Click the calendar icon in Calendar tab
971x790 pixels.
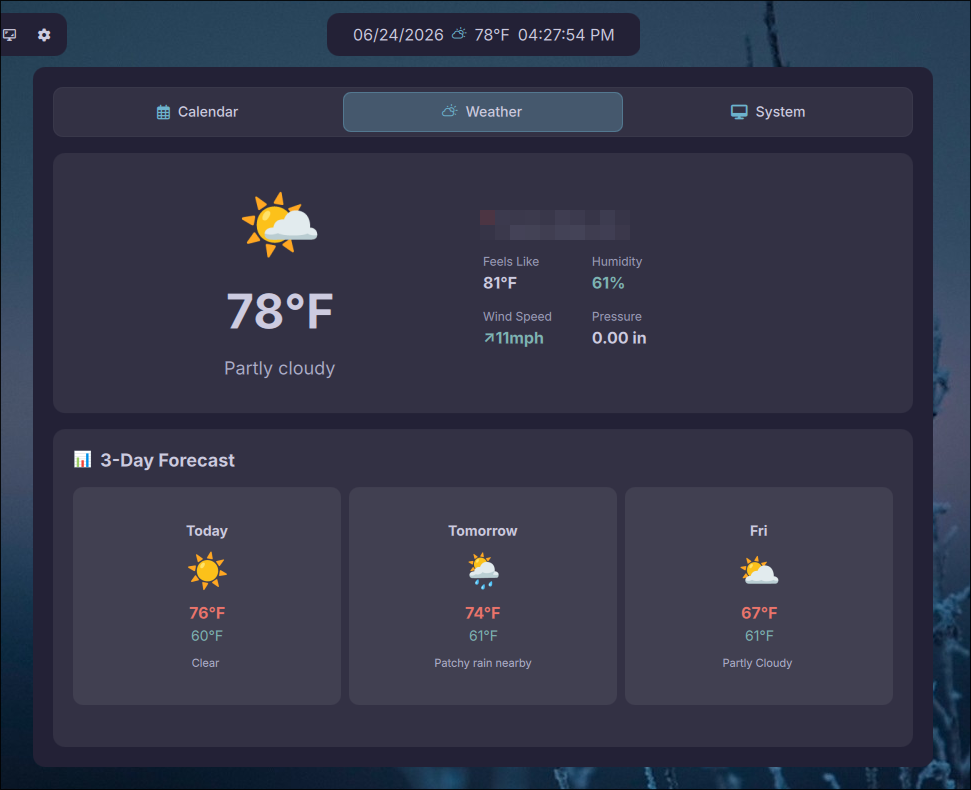pos(163,112)
